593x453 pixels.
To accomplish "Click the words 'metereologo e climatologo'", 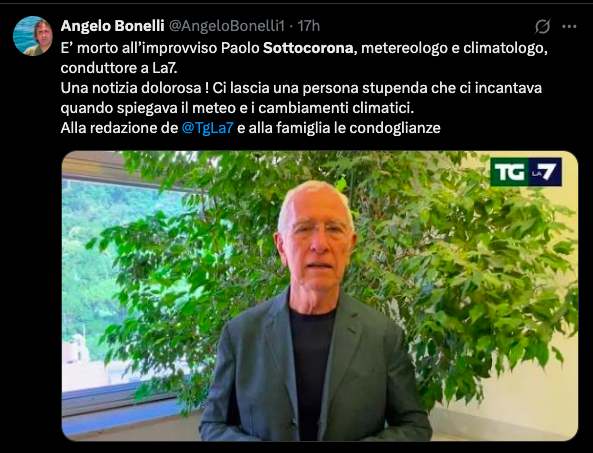I will [x=454, y=48].
